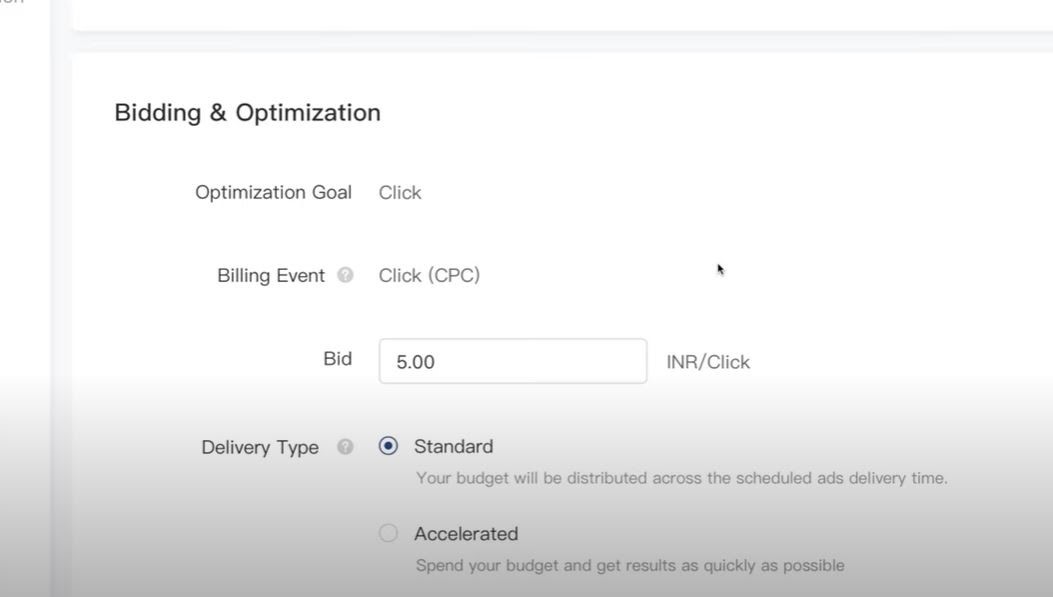Click the Standard budget distribution description

pos(682,478)
